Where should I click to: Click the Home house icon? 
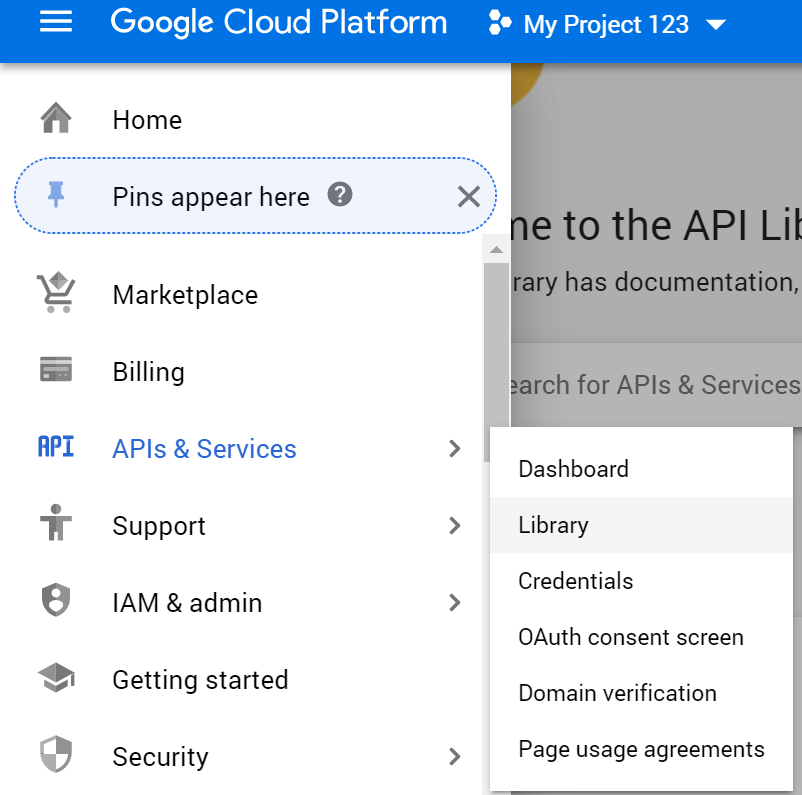[56, 118]
